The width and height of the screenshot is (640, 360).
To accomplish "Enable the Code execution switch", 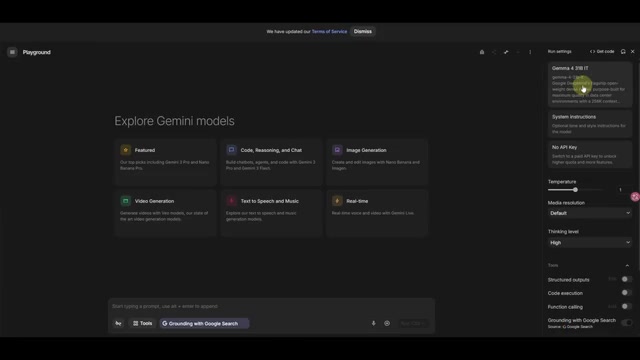I will tap(626, 293).
